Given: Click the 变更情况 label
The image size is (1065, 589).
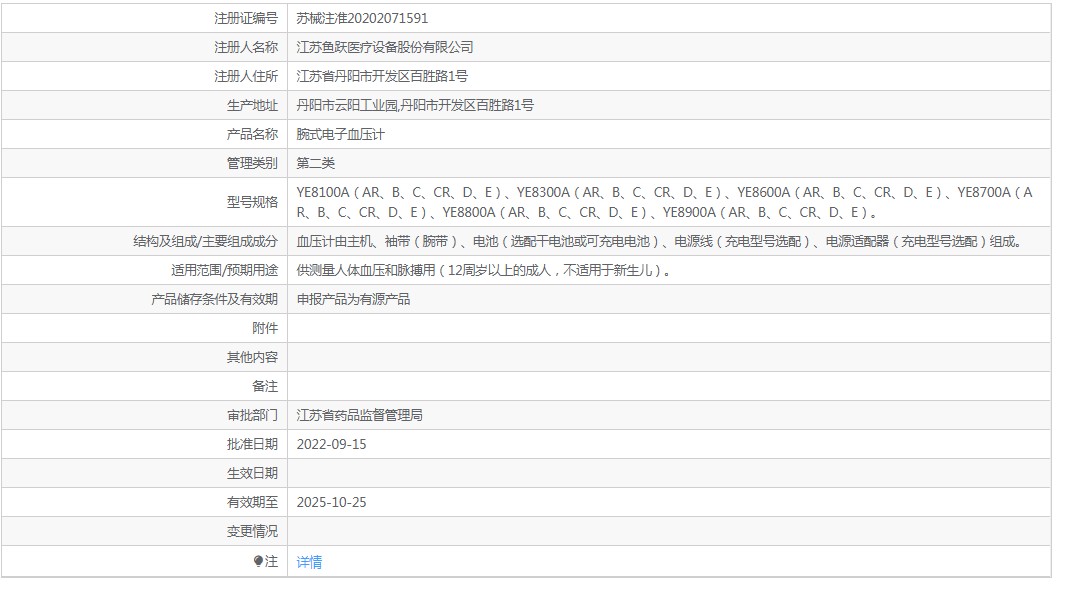Looking at the screenshot, I should pyautogui.click(x=252, y=531).
